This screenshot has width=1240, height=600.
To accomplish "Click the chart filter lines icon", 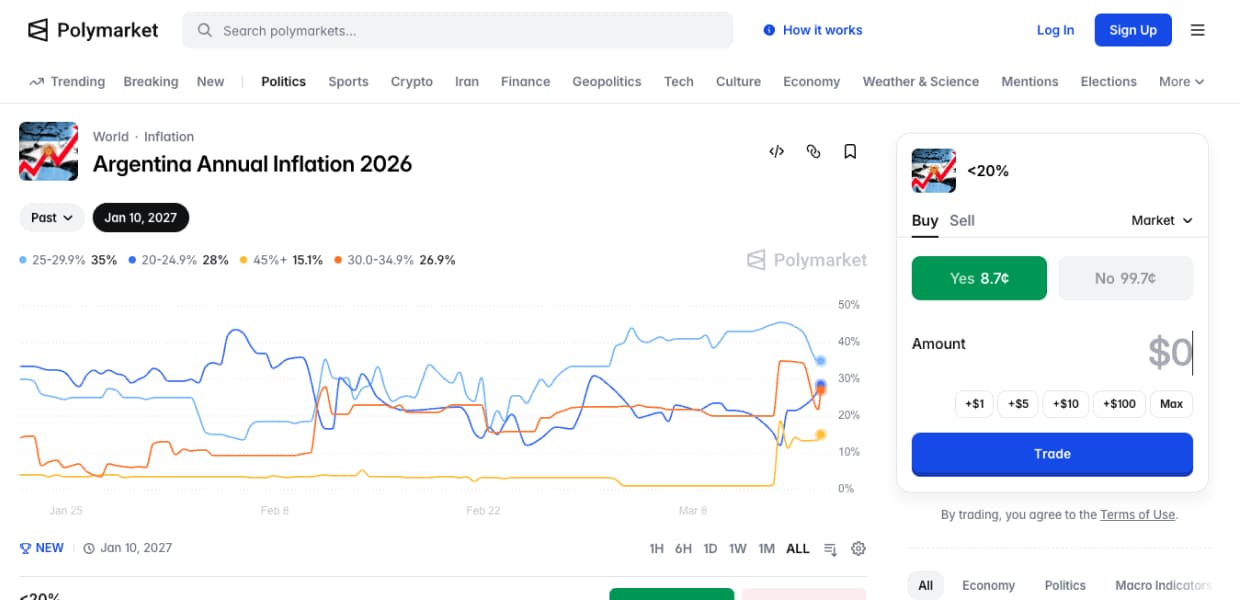I will (x=830, y=548).
